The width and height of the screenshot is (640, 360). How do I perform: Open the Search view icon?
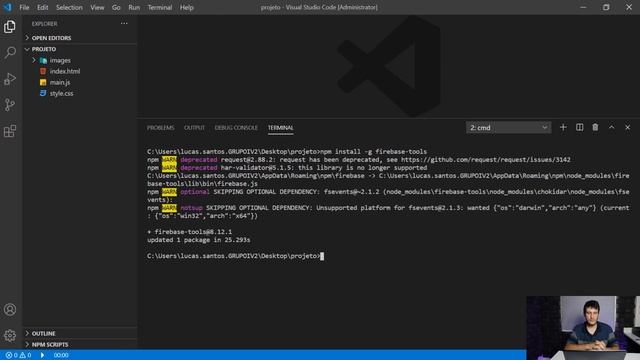click(x=10, y=52)
